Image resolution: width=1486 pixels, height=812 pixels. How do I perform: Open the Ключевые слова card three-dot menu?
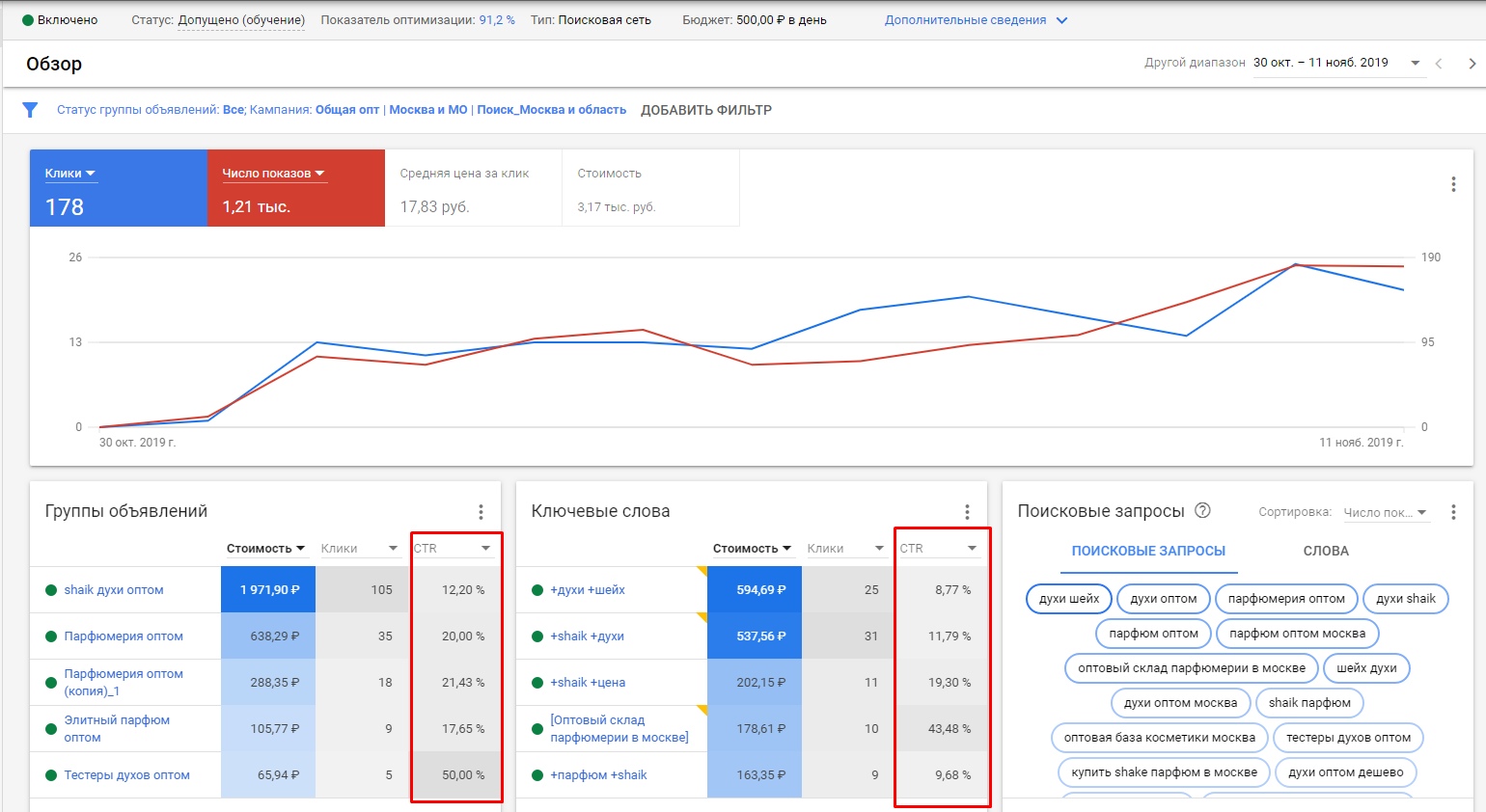pos(967,512)
